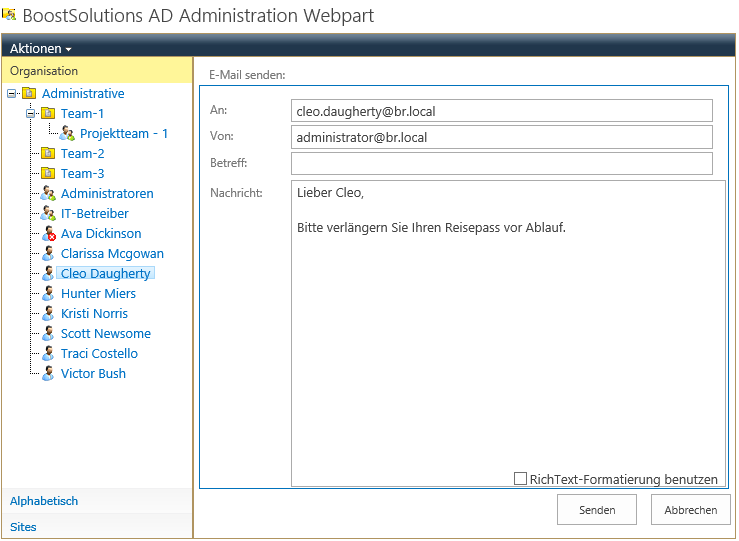
Task: Click the Administratoren group icon
Action: (x=48, y=193)
